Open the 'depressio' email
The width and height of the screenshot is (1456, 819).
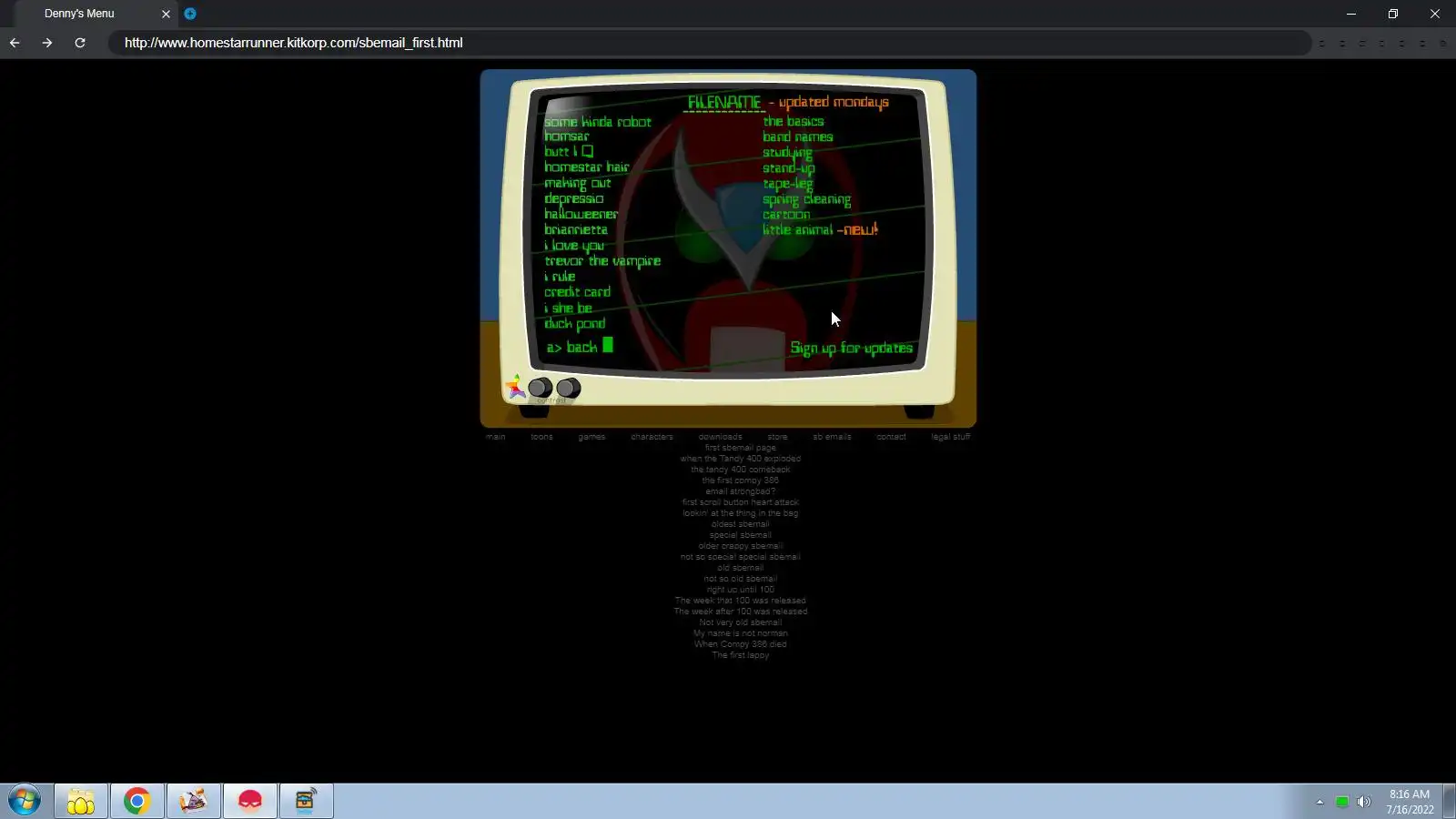[x=574, y=198]
